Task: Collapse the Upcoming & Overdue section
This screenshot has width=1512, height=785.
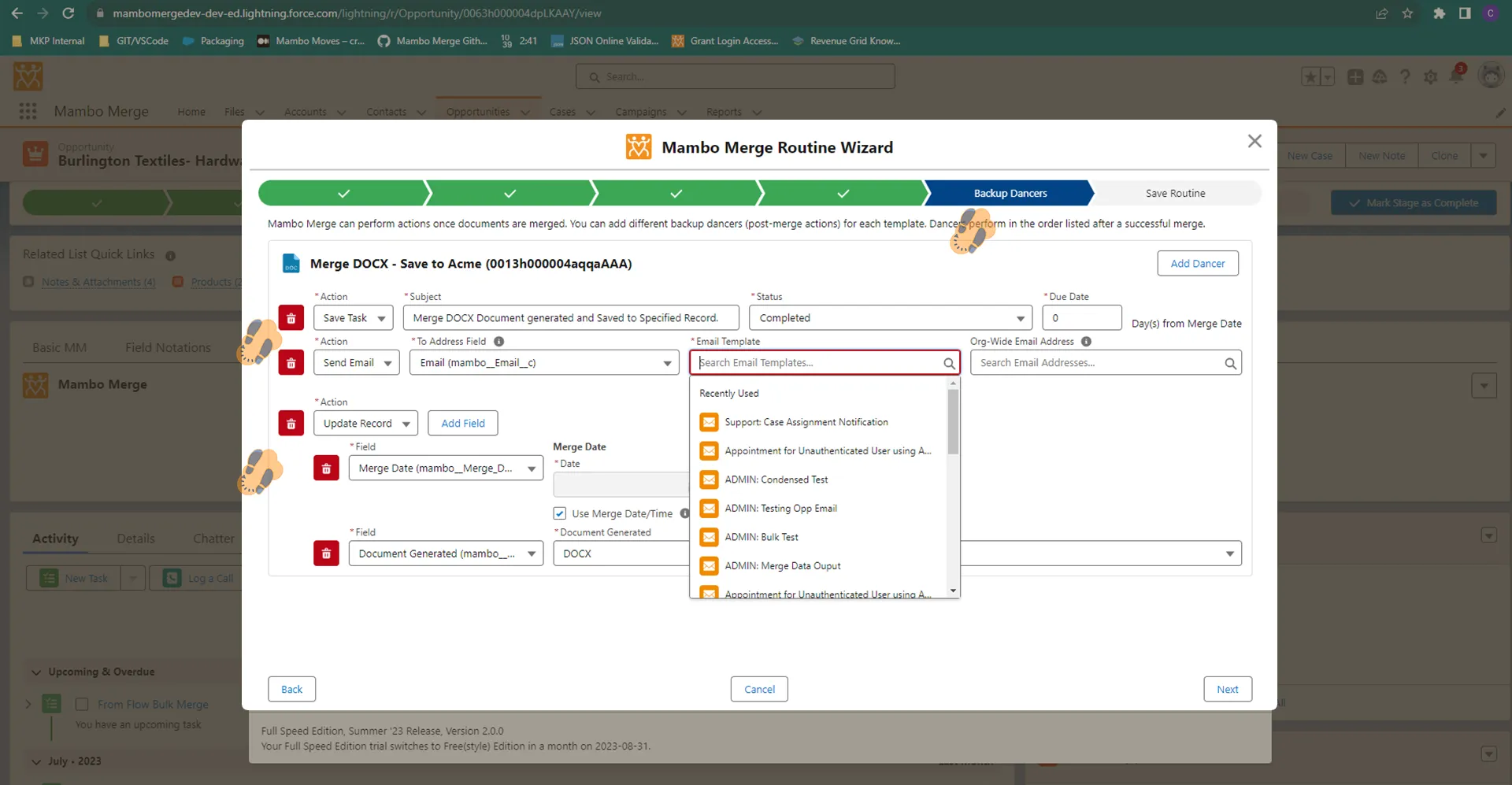Action: click(36, 672)
